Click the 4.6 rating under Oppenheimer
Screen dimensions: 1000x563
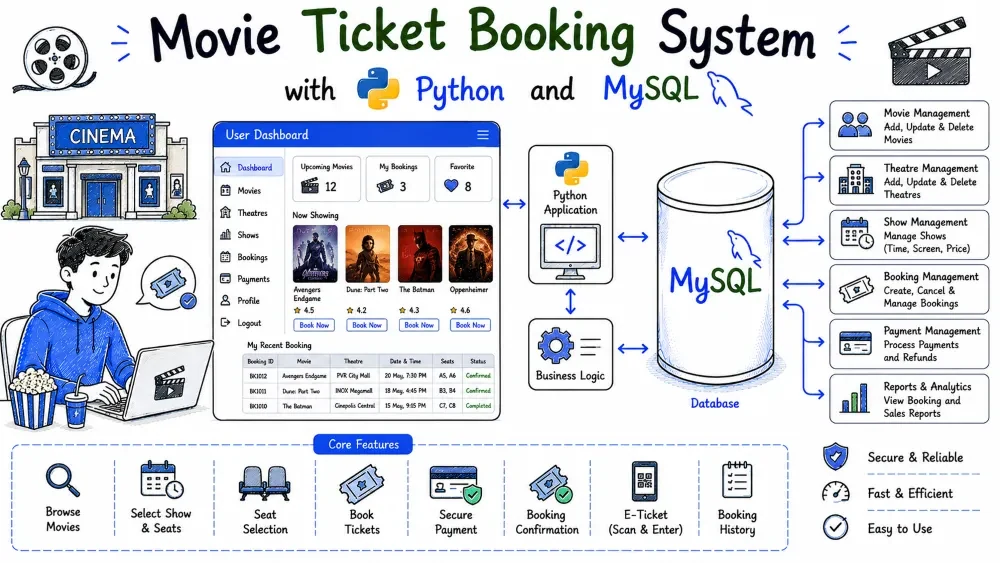(x=460, y=311)
